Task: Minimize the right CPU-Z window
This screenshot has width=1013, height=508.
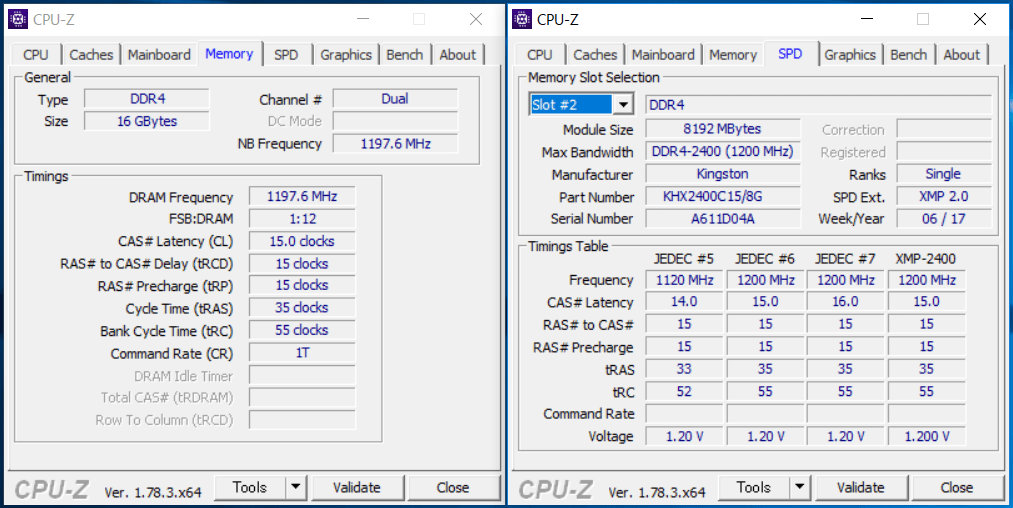Action: pyautogui.click(x=866, y=19)
